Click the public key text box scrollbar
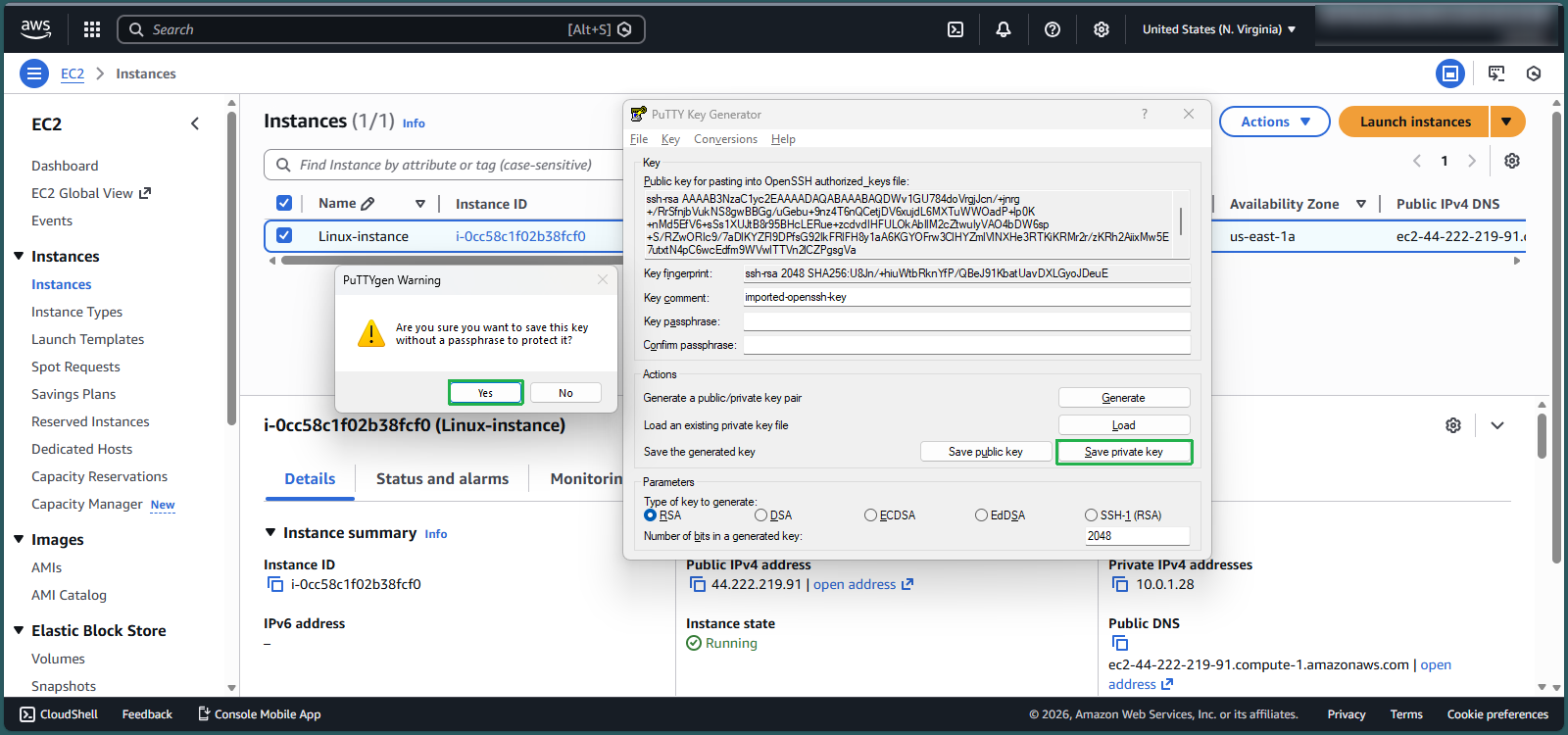The width and height of the screenshot is (1568, 735). point(1181,222)
